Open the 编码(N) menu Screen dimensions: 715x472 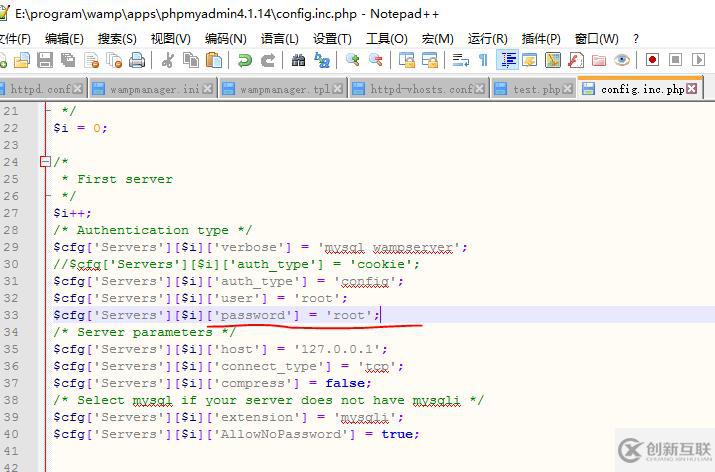[225, 39]
